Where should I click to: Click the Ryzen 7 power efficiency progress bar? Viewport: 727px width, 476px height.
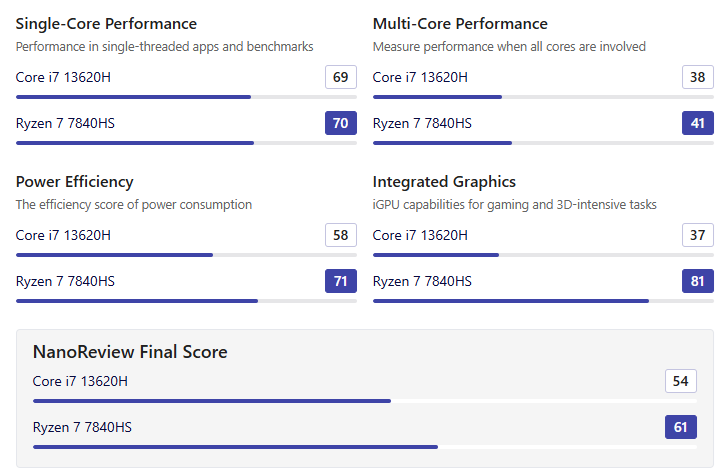[x=186, y=301]
